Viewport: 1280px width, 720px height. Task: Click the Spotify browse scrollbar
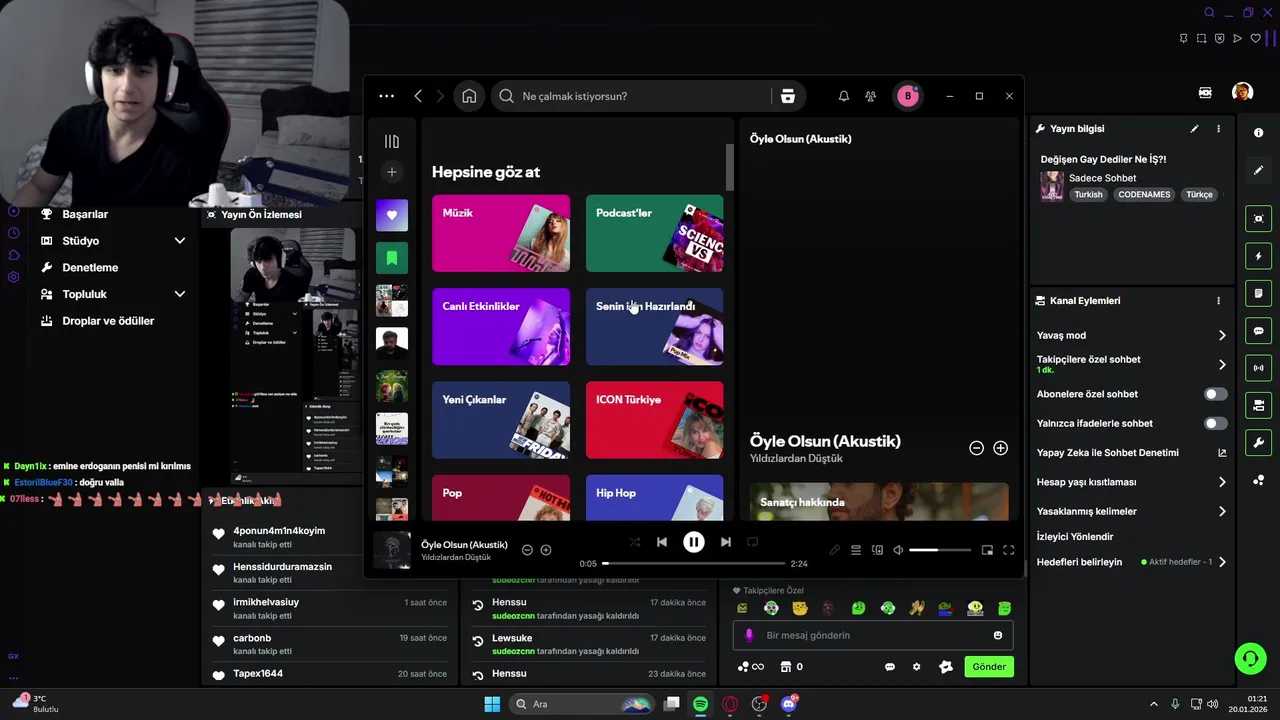click(730, 168)
